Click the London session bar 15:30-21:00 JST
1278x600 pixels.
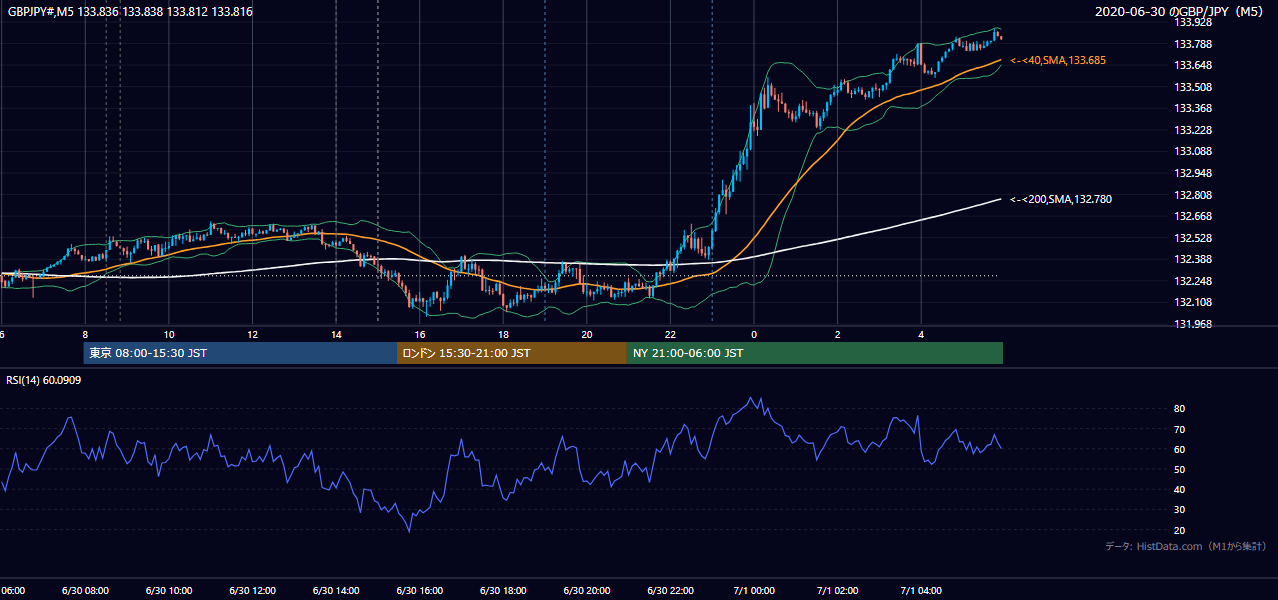pos(512,353)
